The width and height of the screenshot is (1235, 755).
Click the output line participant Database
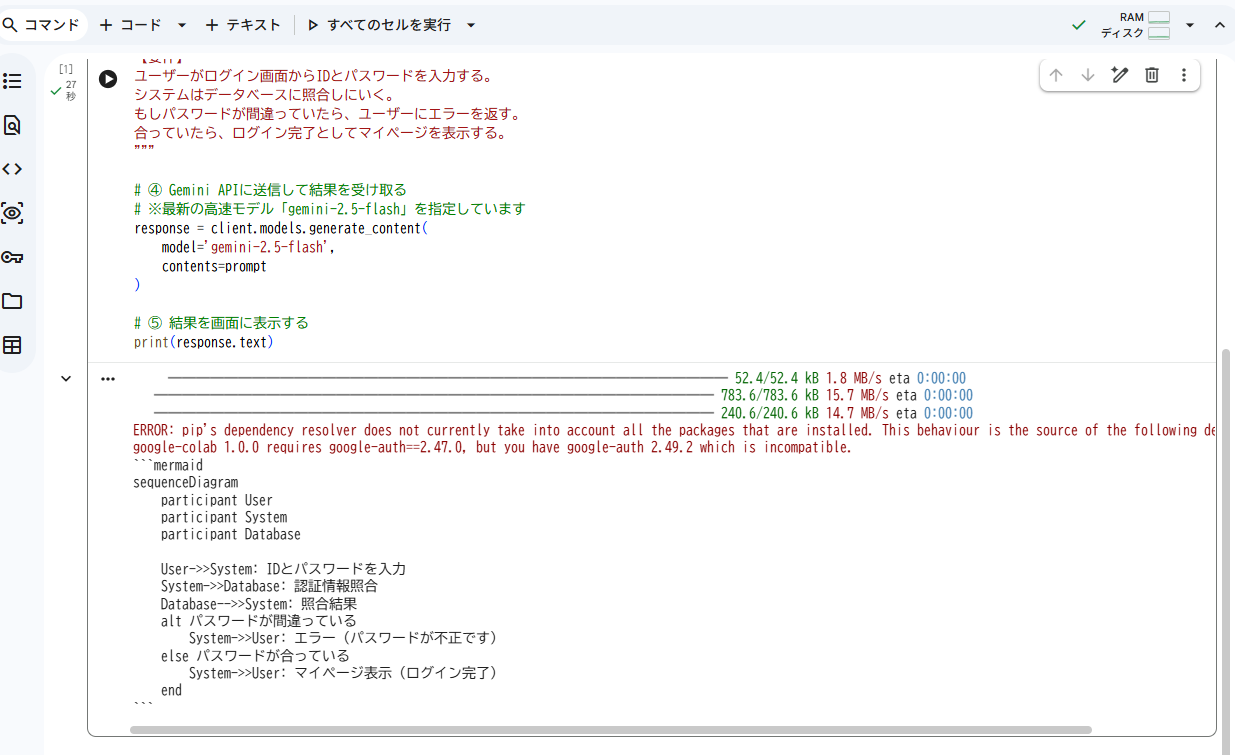pyautogui.click(x=230, y=534)
